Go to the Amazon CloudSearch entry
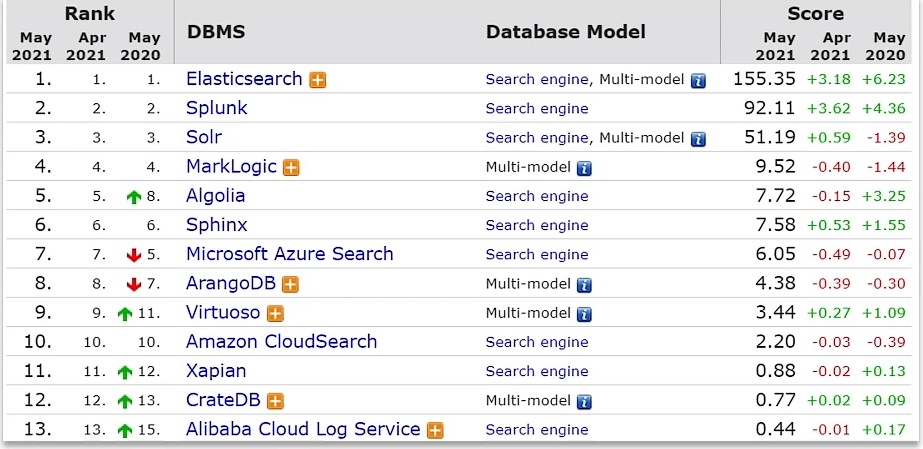The height and width of the screenshot is (449, 923). point(281,342)
